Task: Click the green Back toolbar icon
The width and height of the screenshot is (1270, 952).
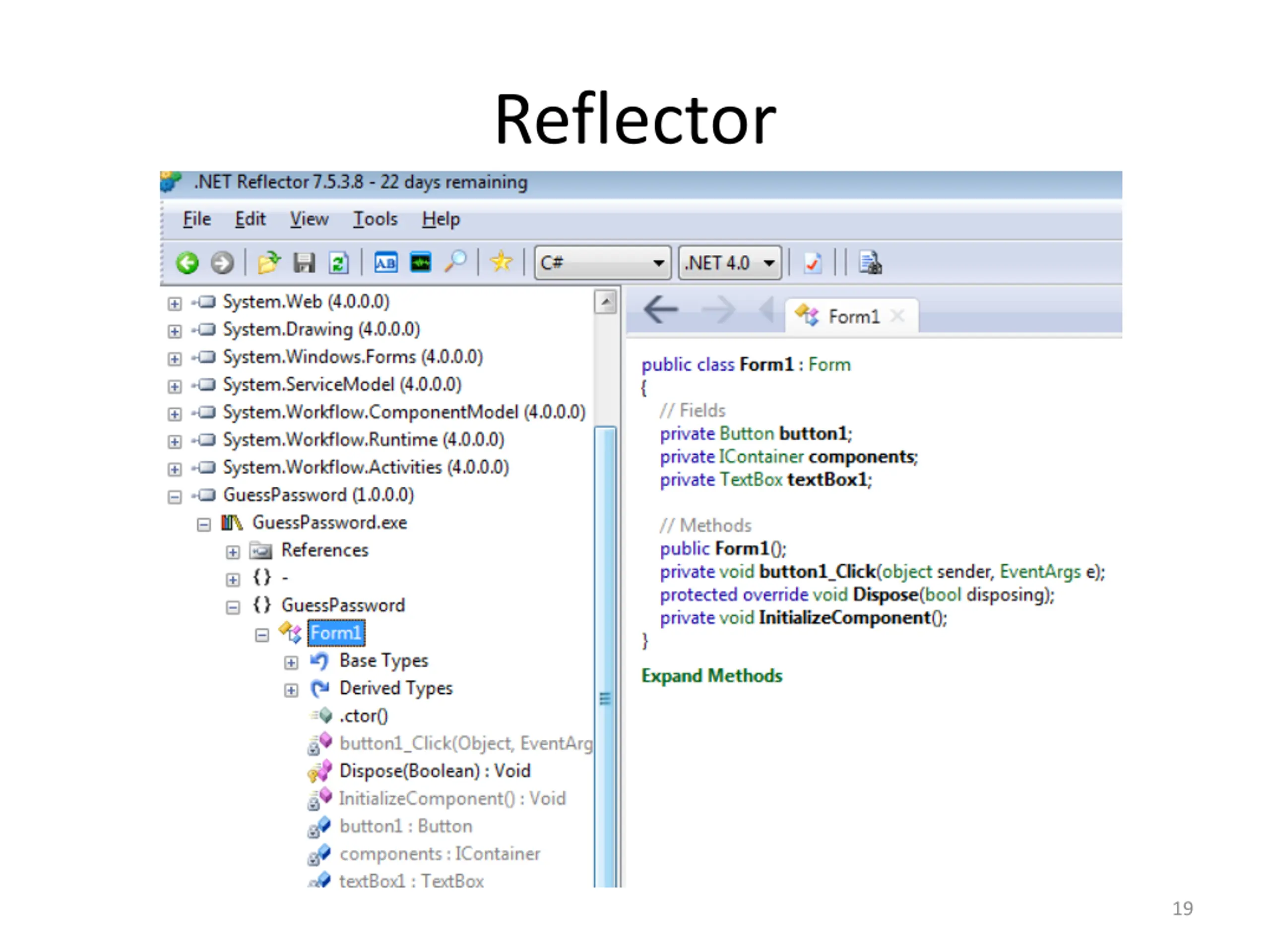Action: 187,263
